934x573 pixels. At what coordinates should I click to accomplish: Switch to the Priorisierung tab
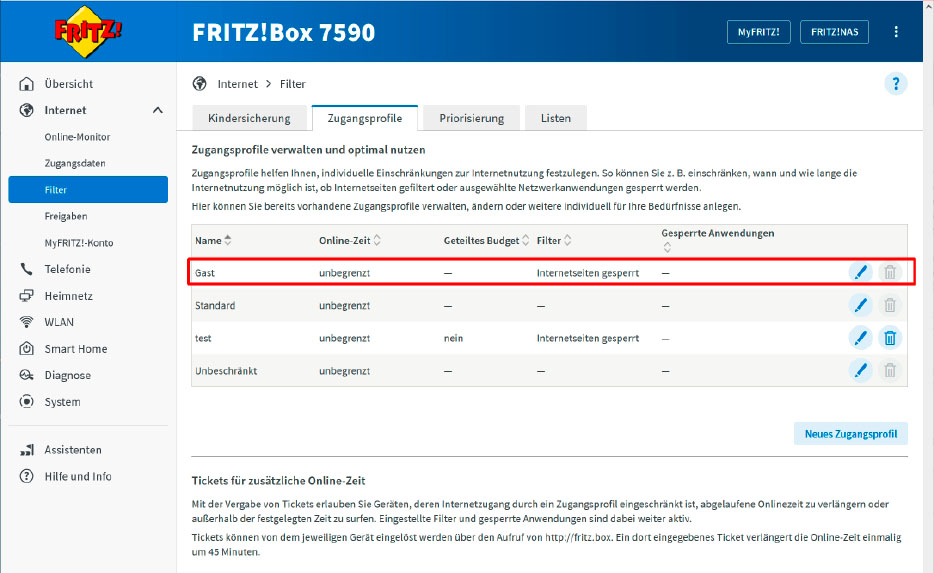tap(471, 118)
